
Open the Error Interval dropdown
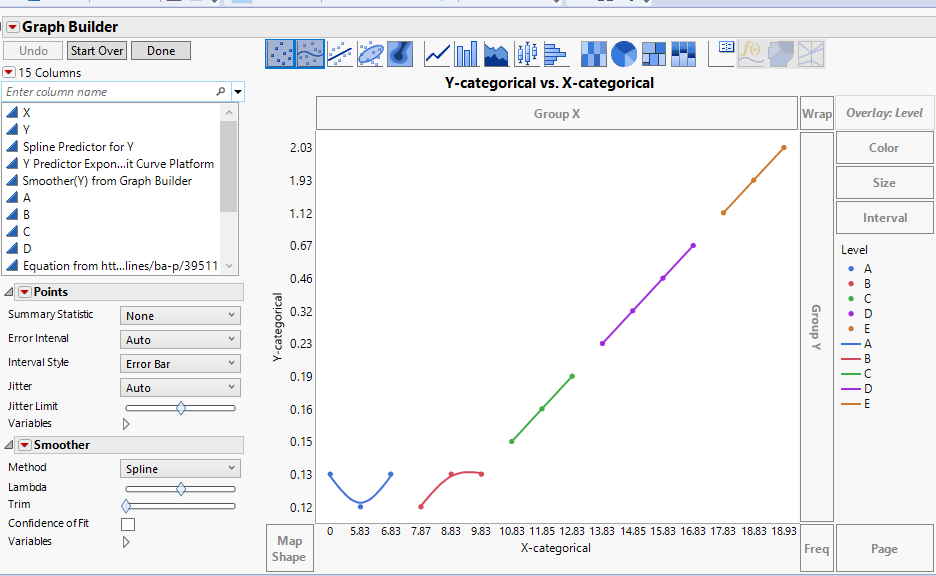tap(180, 339)
